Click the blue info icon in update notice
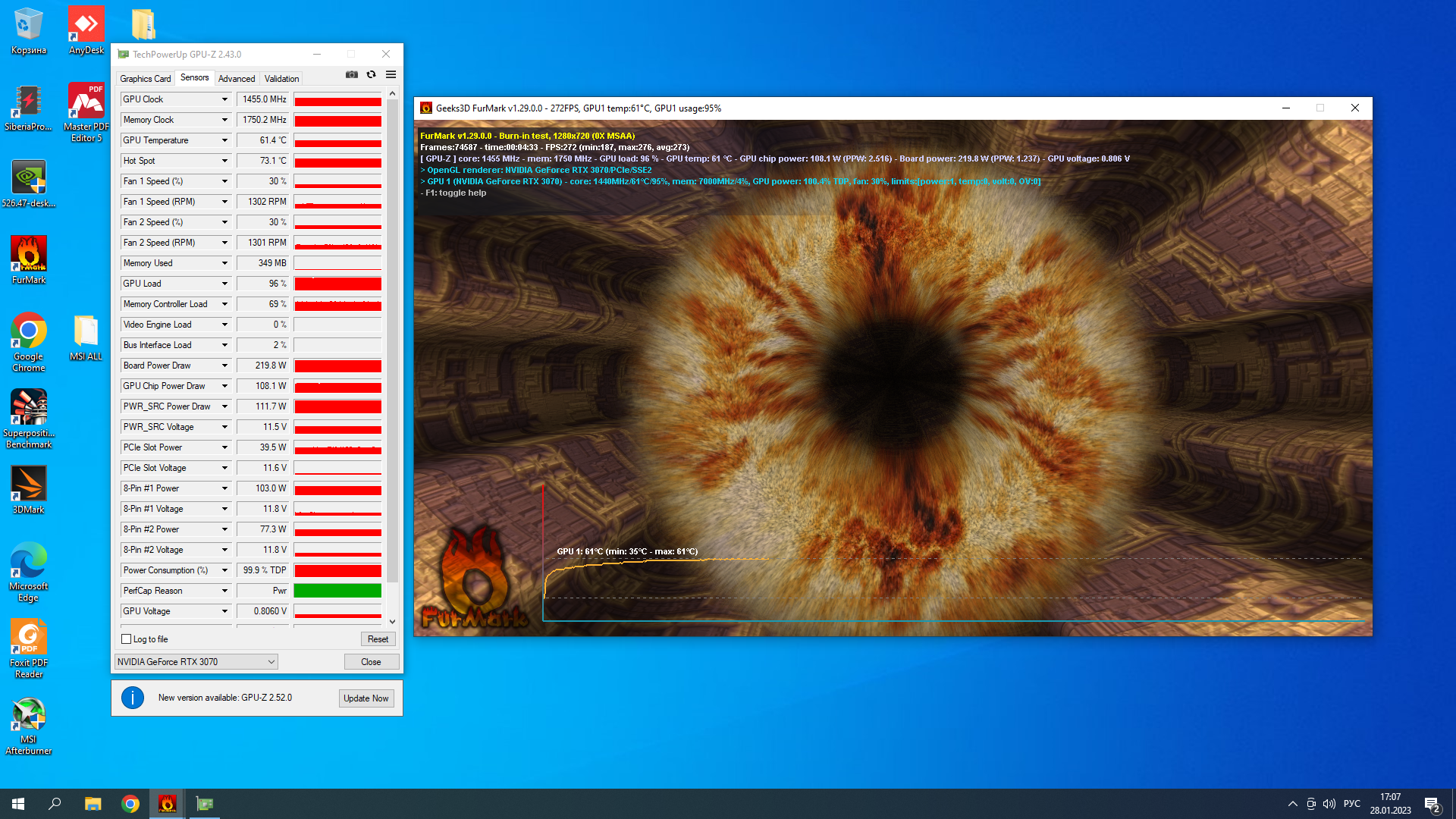Screen dimensions: 1456x819 [133, 698]
